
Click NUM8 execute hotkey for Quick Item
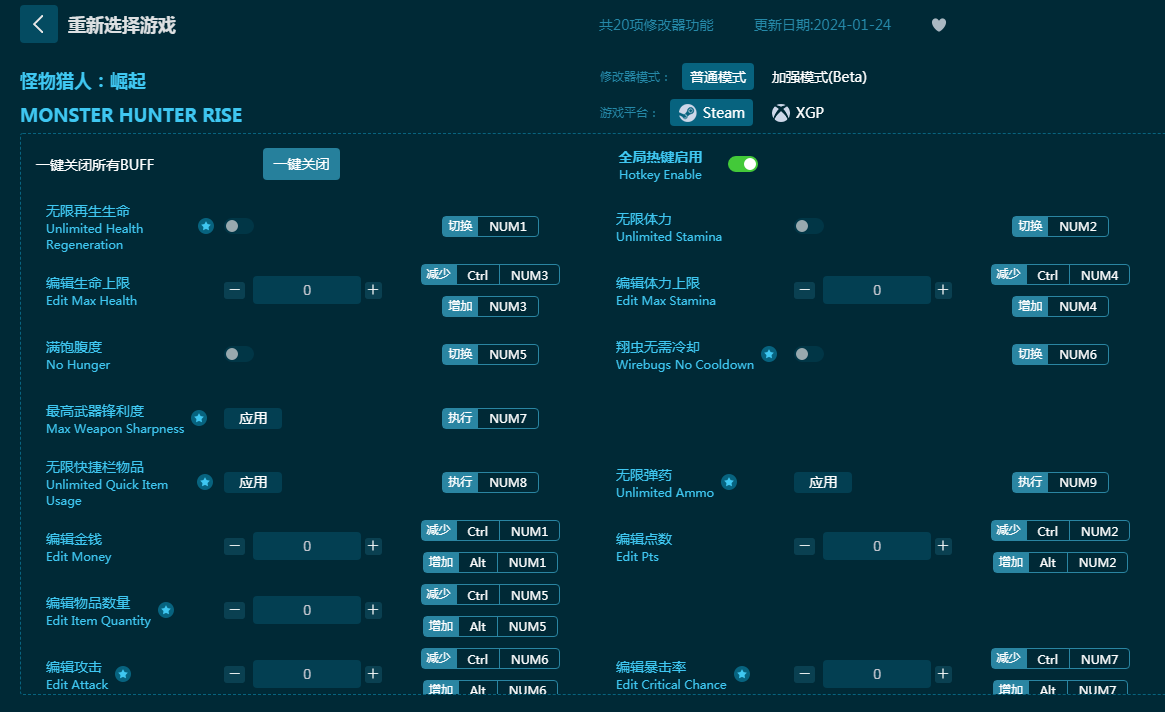coord(490,482)
